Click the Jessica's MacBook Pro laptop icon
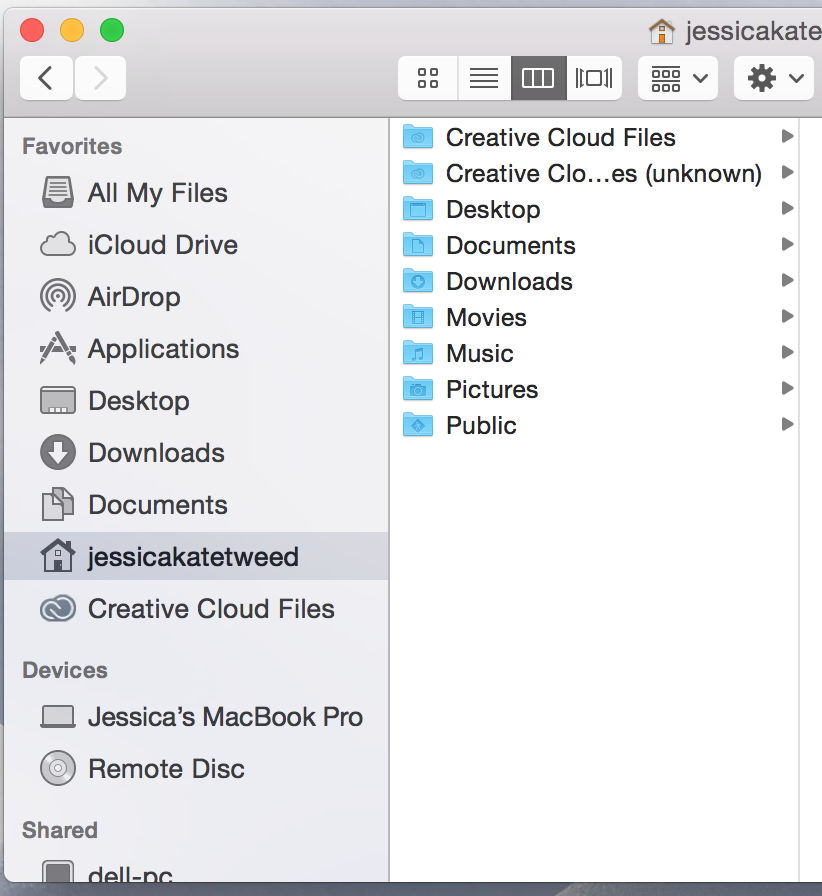Viewport: 822px width, 896px height. click(58, 717)
